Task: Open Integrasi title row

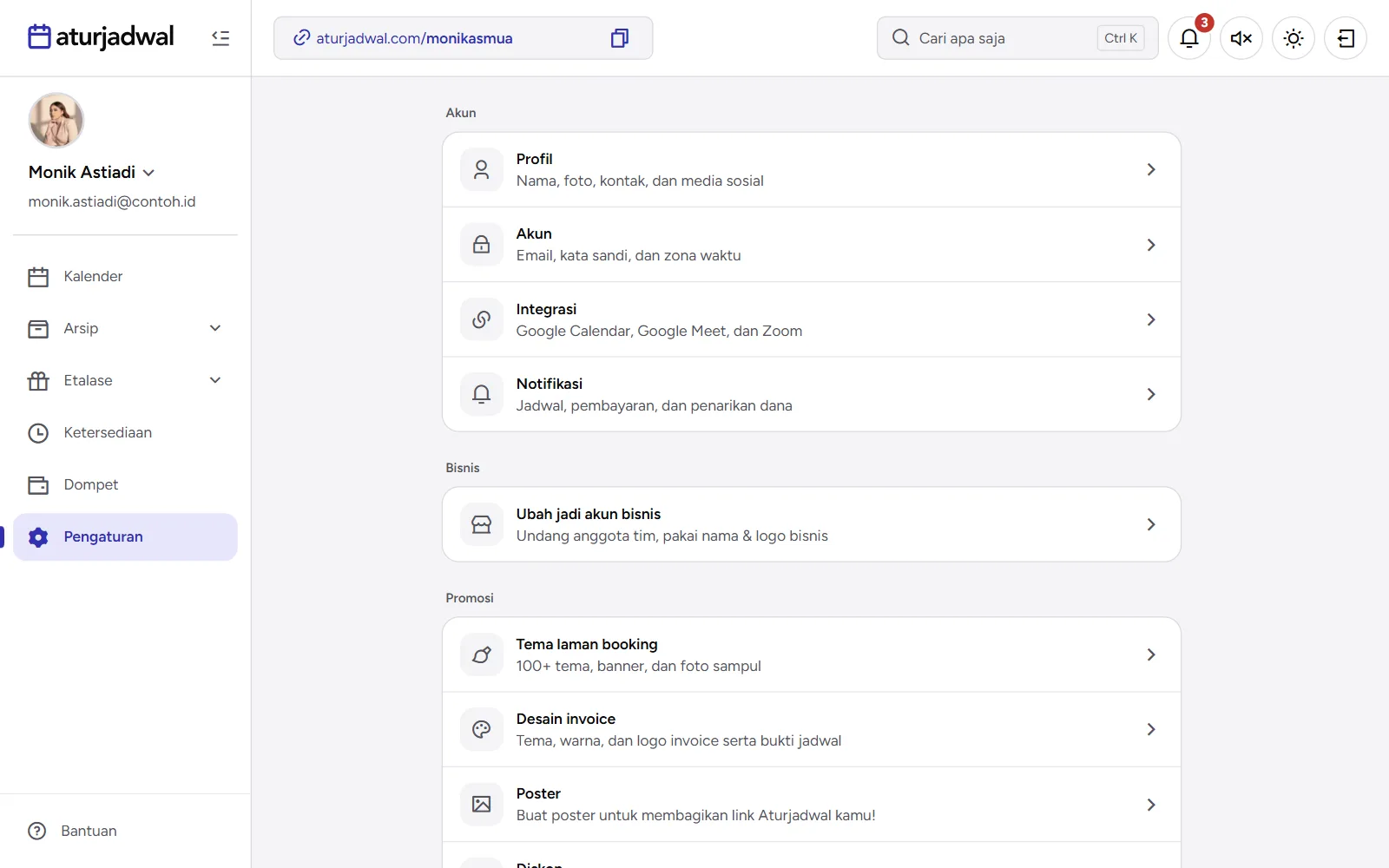Action: tap(546, 309)
